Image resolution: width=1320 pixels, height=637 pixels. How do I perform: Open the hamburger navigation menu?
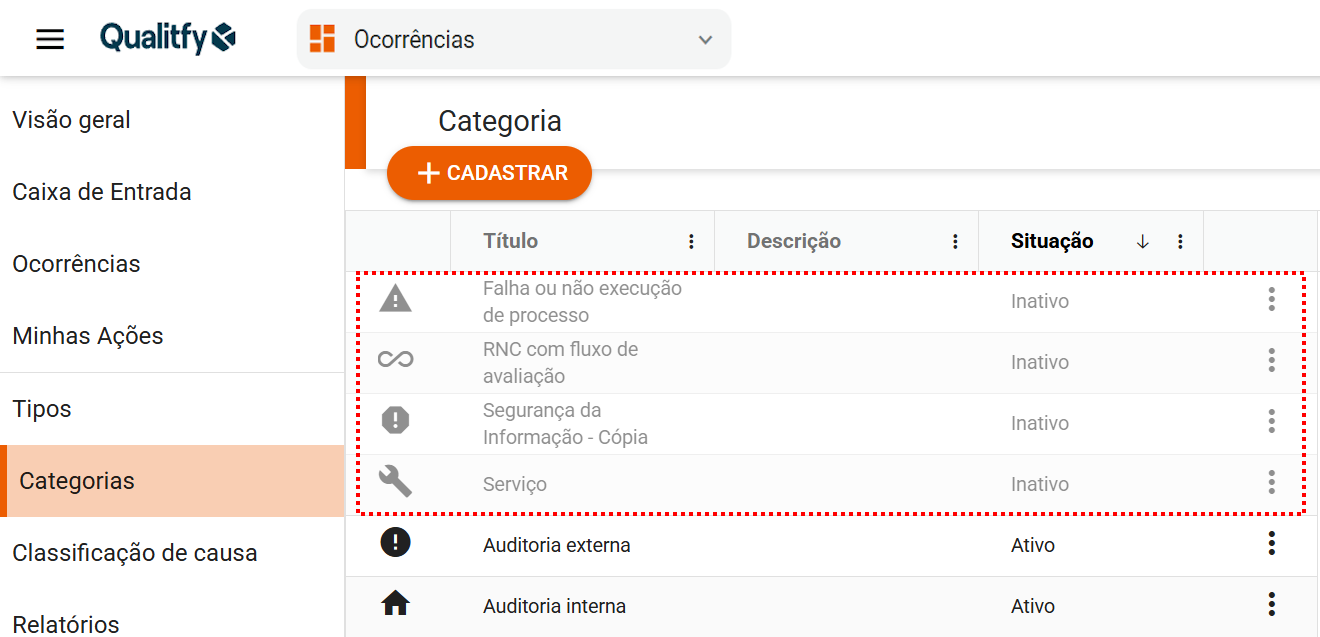pyautogui.click(x=50, y=40)
